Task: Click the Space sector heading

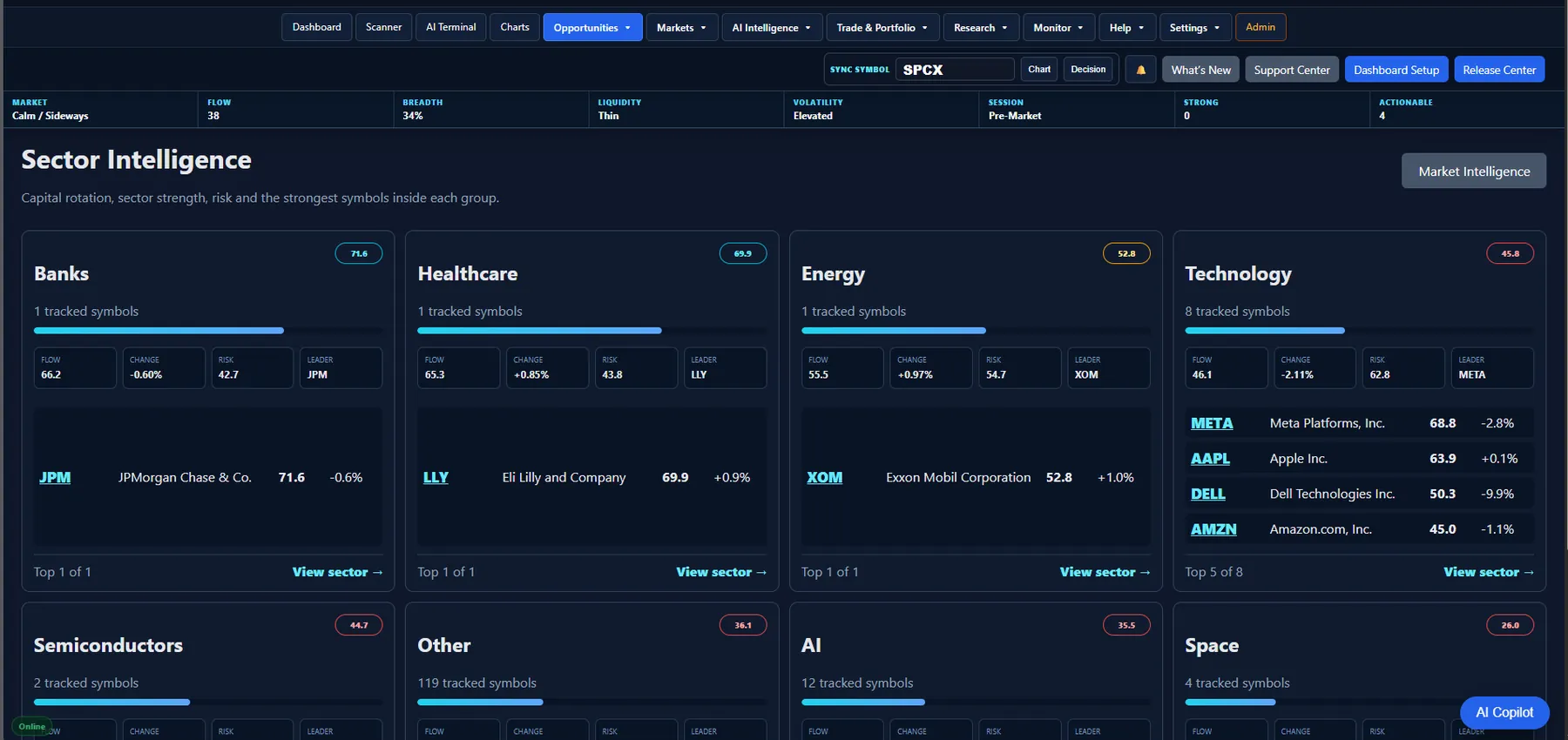Action: [x=1212, y=645]
